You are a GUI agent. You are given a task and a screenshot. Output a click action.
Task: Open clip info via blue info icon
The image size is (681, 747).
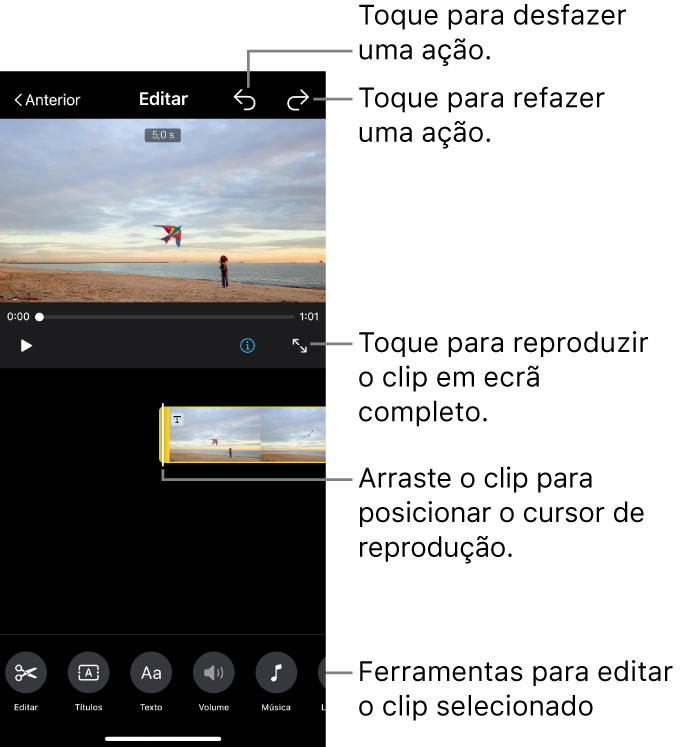[247, 345]
